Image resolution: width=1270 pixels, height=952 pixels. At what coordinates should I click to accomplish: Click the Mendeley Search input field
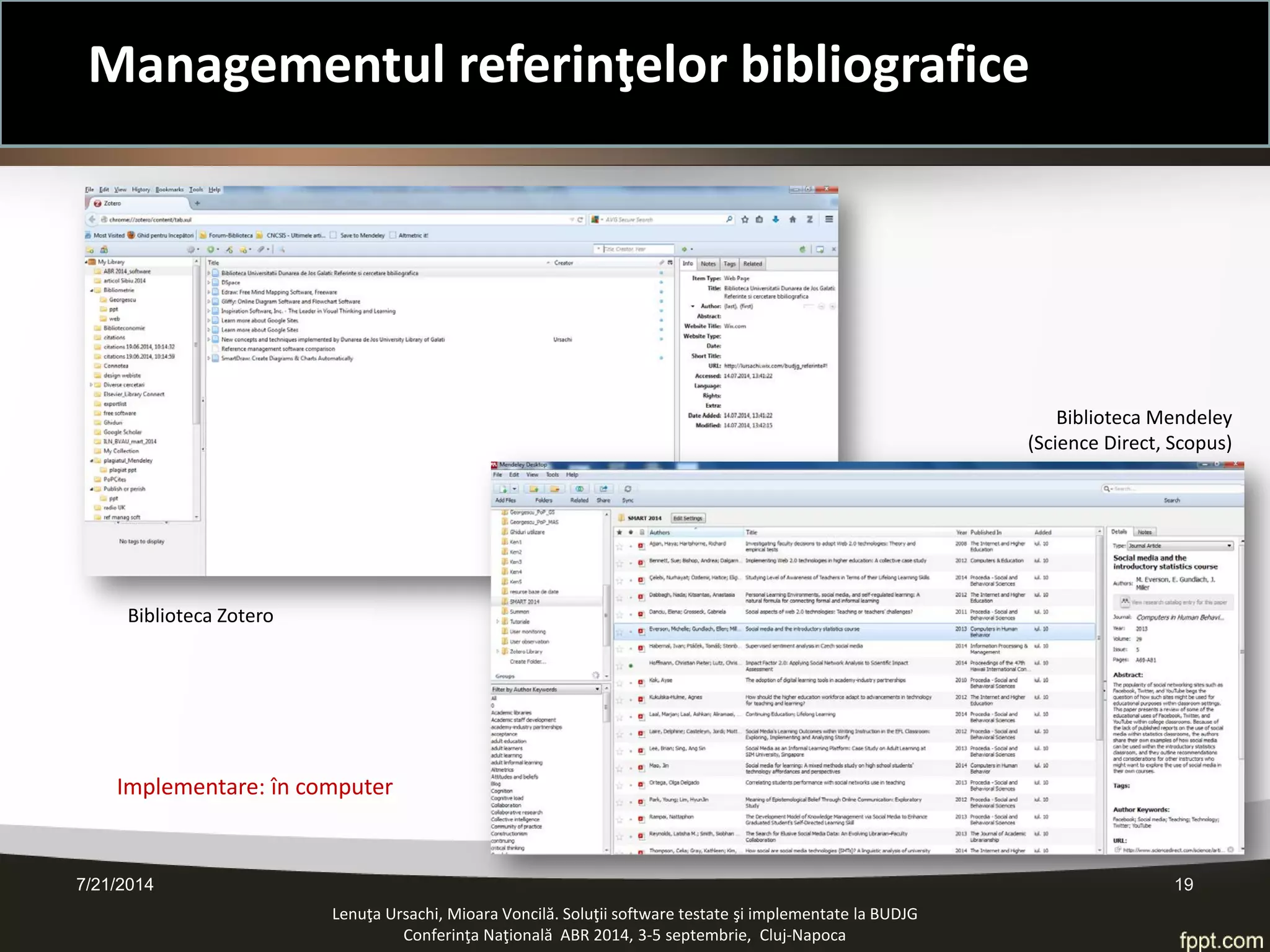click(1172, 489)
